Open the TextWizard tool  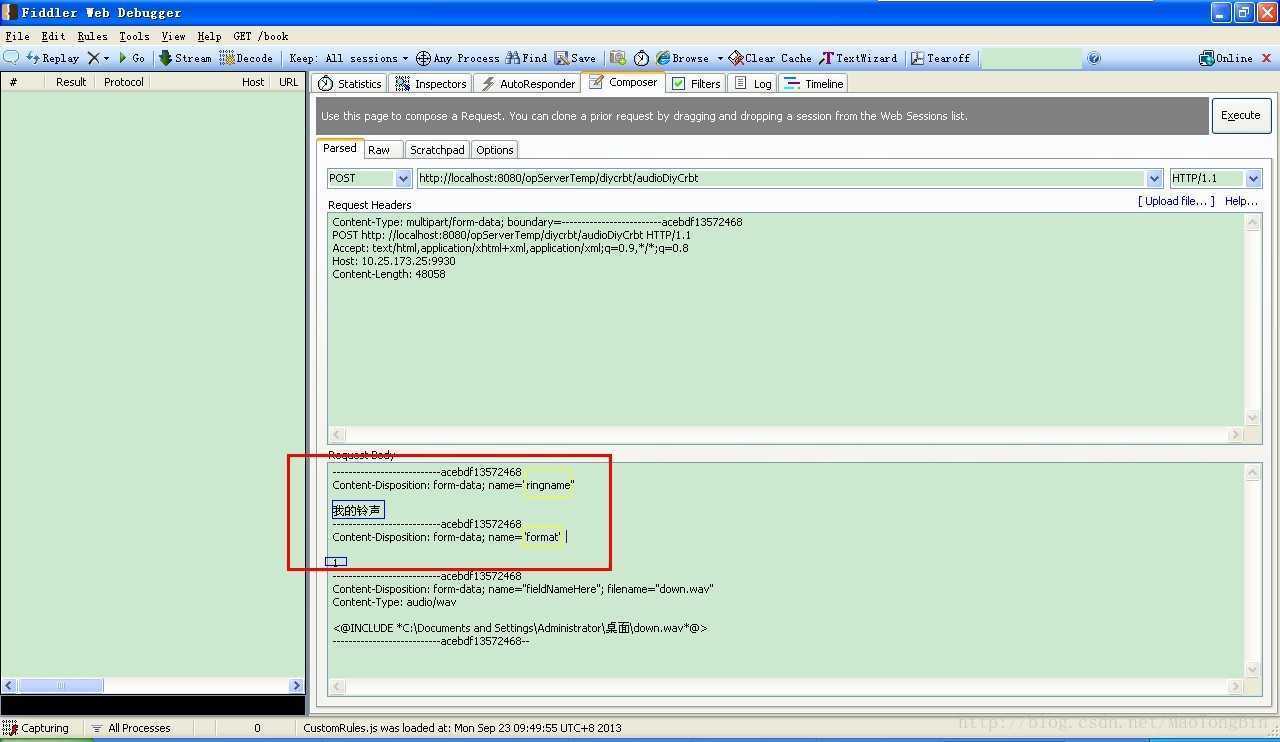tap(858, 58)
